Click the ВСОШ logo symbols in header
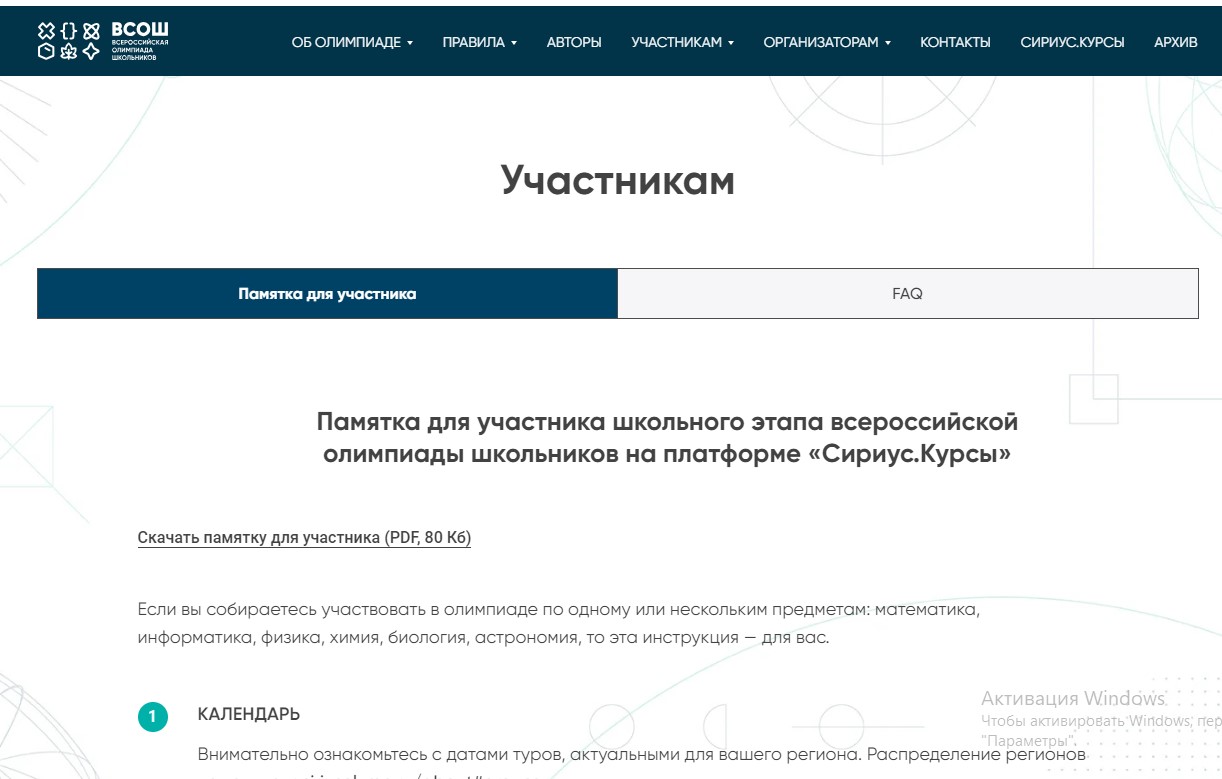The height and width of the screenshot is (779, 1222). pyautogui.click(x=68, y=41)
